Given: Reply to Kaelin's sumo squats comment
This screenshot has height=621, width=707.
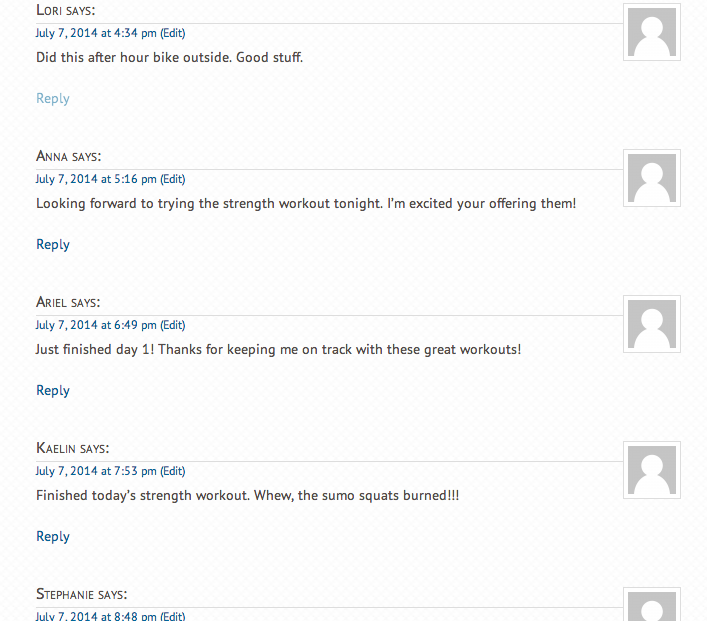Looking at the screenshot, I should point(53,537).
